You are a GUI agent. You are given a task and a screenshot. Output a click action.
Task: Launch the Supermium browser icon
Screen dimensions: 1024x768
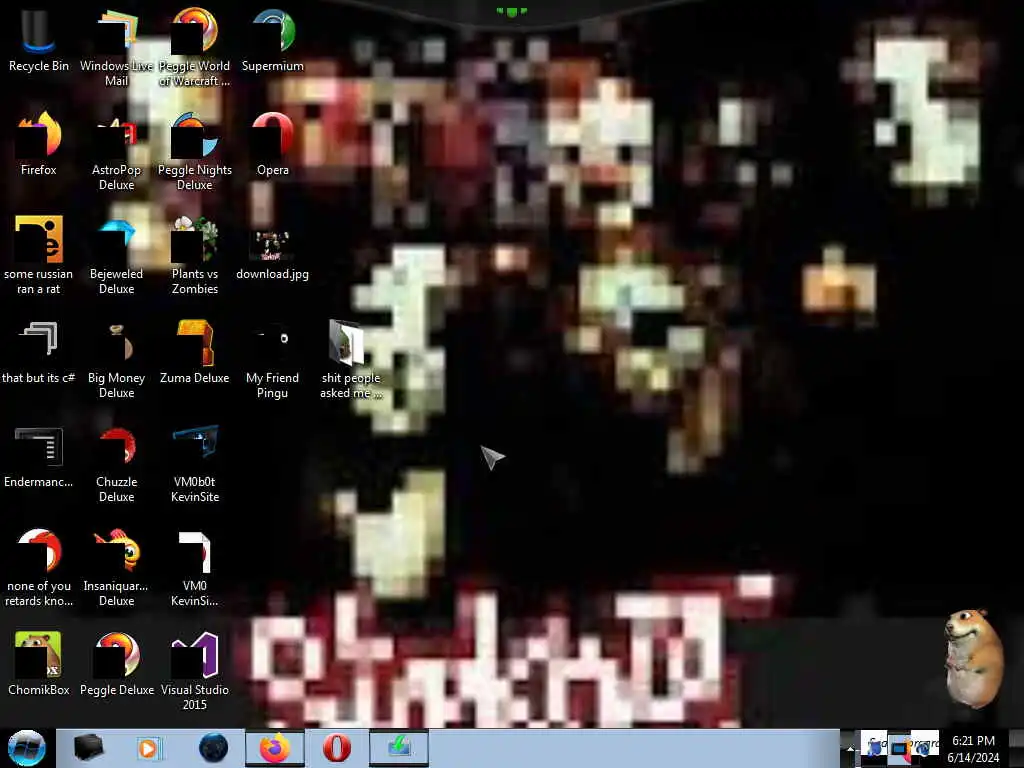coord(272,40)
